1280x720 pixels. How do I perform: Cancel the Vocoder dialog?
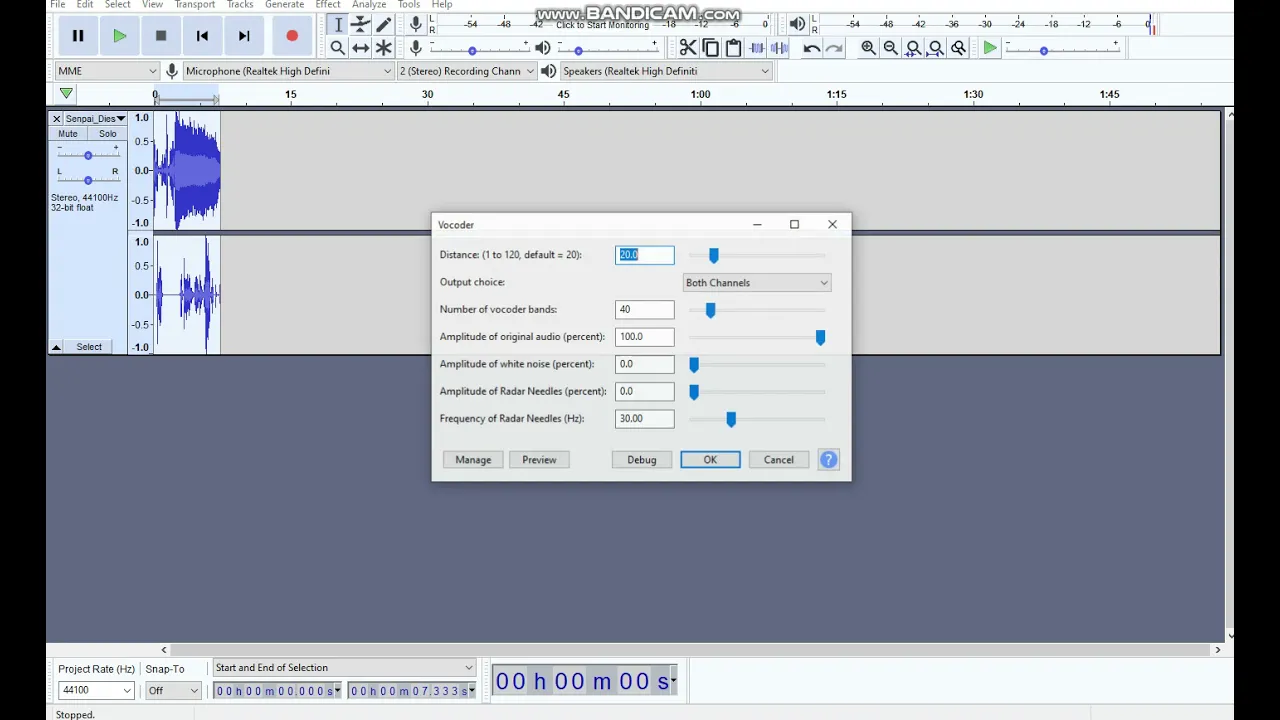coord(779,460)
